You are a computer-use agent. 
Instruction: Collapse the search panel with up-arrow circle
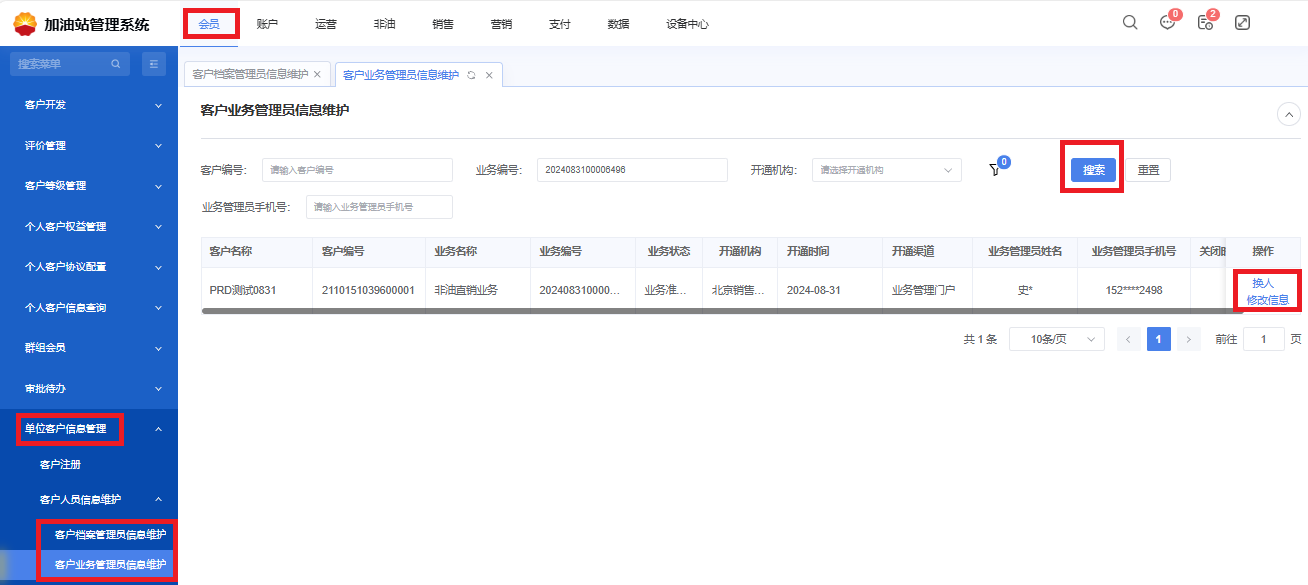pyautogui.click(x=1289, y=114)
